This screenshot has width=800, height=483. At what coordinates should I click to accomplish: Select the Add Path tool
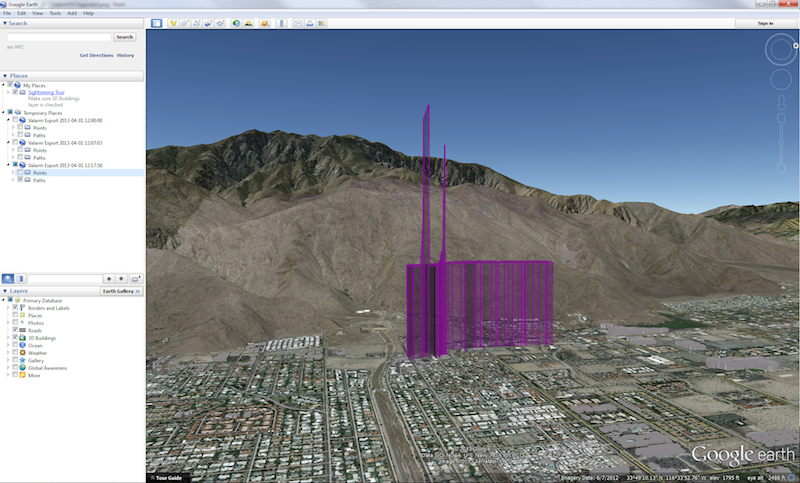[x=196, y=22]
